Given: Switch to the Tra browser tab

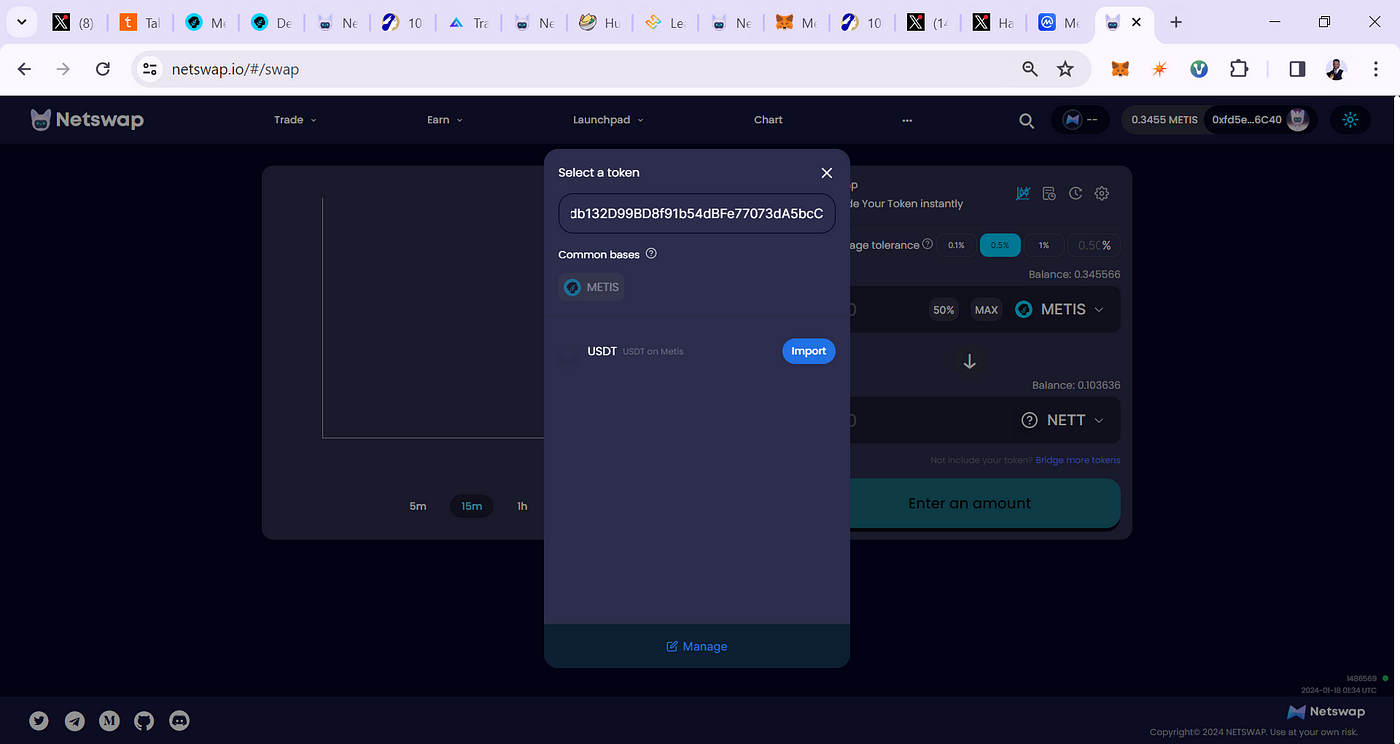Looking at the screenshot, I should (x=470, y=22).
